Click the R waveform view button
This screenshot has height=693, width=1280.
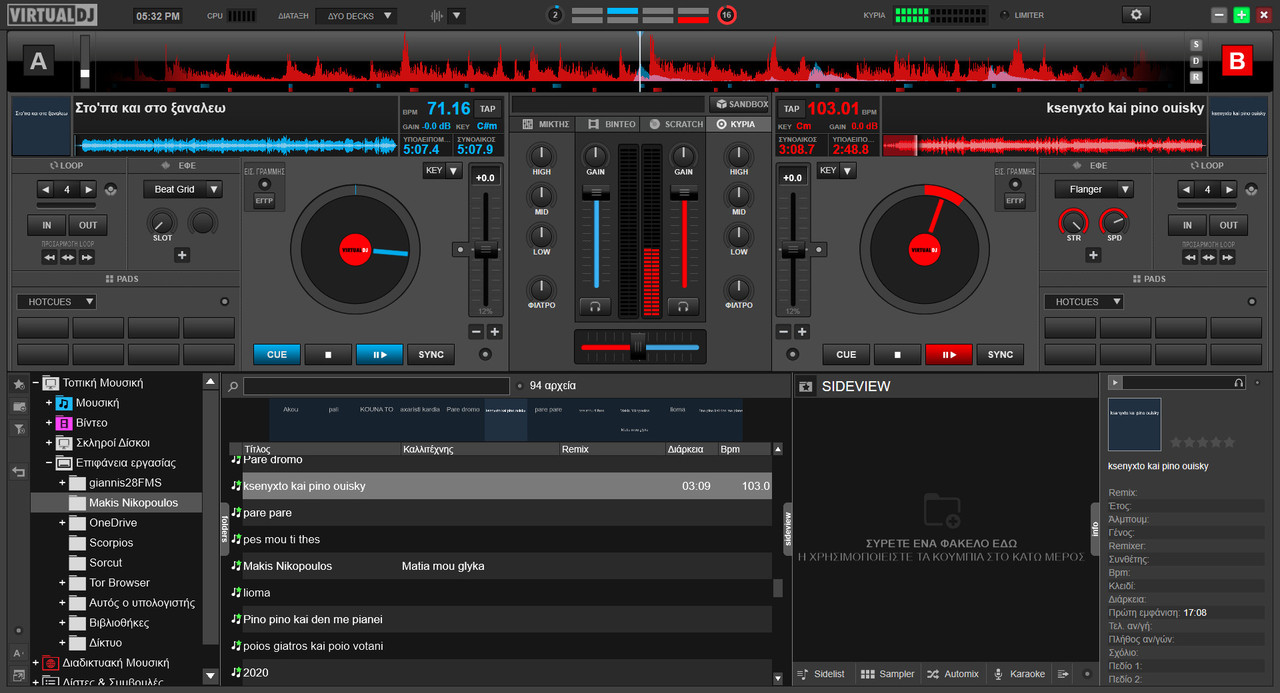pos(1196,77)
